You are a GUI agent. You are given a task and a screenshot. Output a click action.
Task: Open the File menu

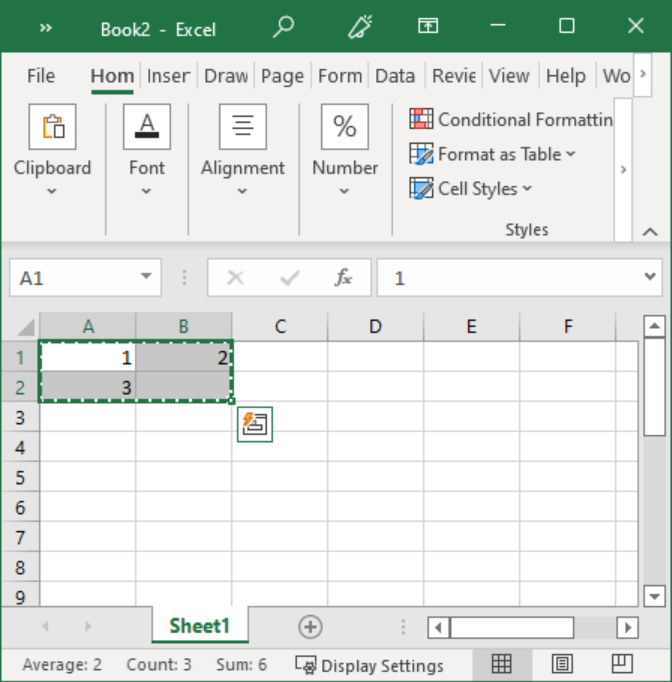tap(41, 76)
